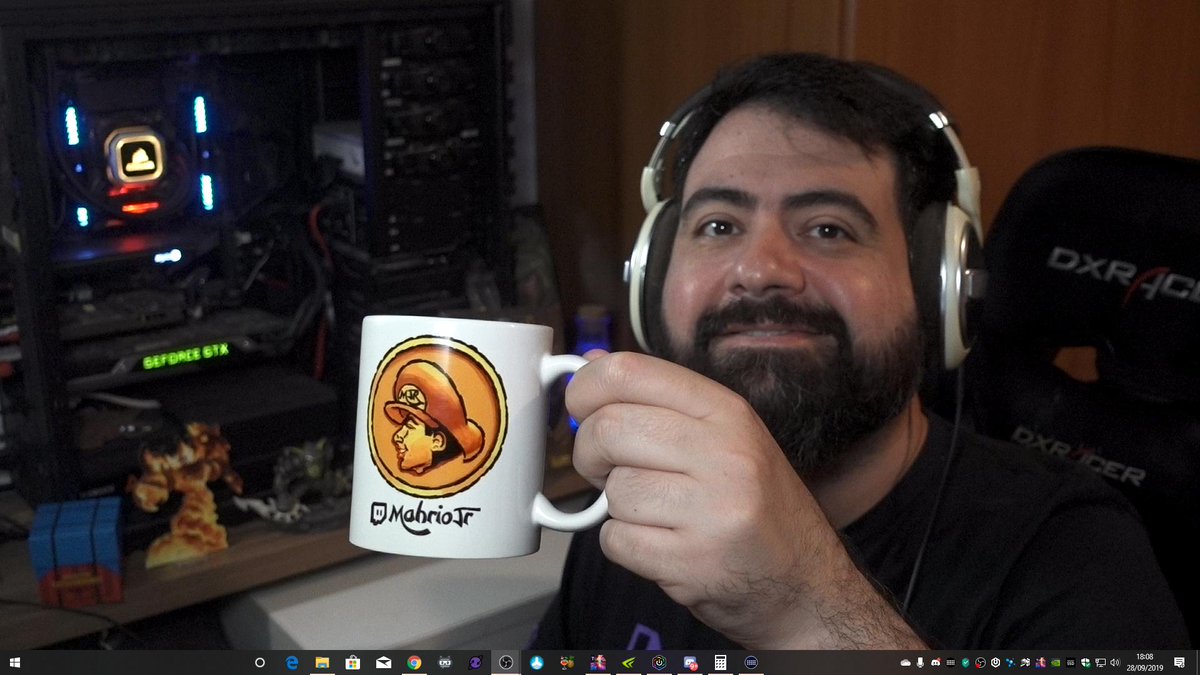Screen dimensions: 1200x675
Task: Open the Mail app on taskbar
Action: pos(383,662)
